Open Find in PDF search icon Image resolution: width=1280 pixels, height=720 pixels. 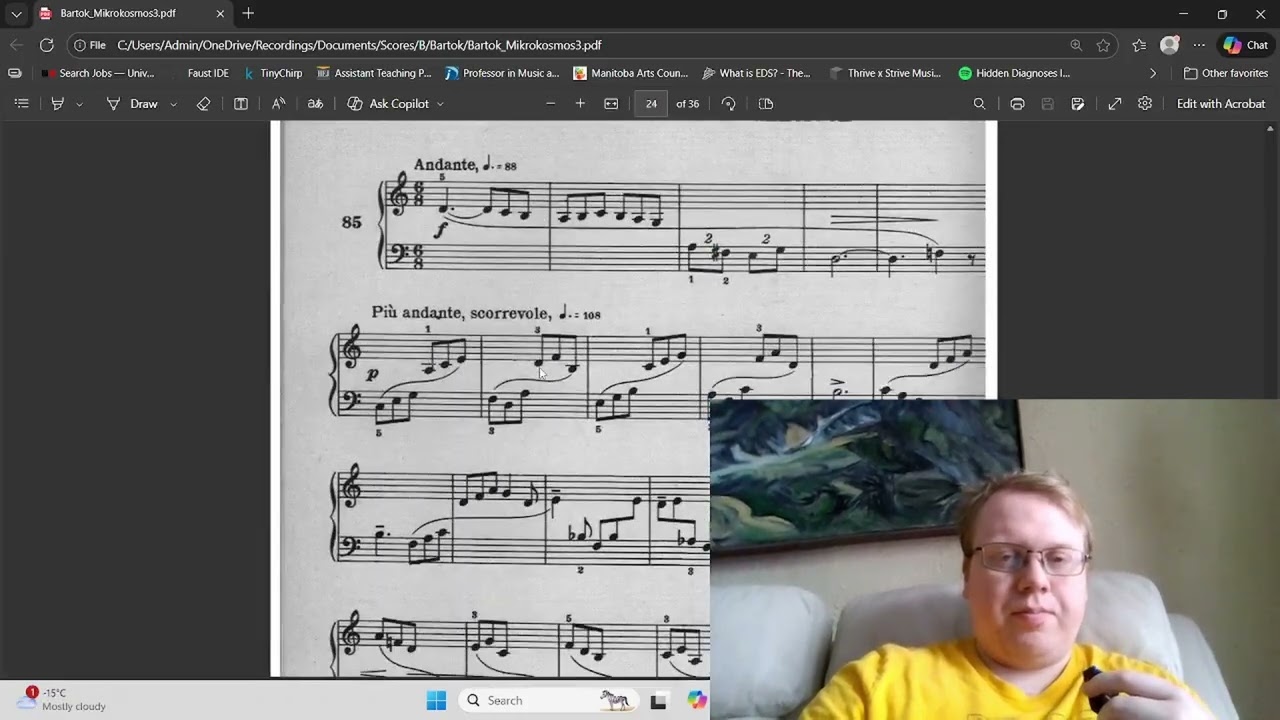[979, 104]
